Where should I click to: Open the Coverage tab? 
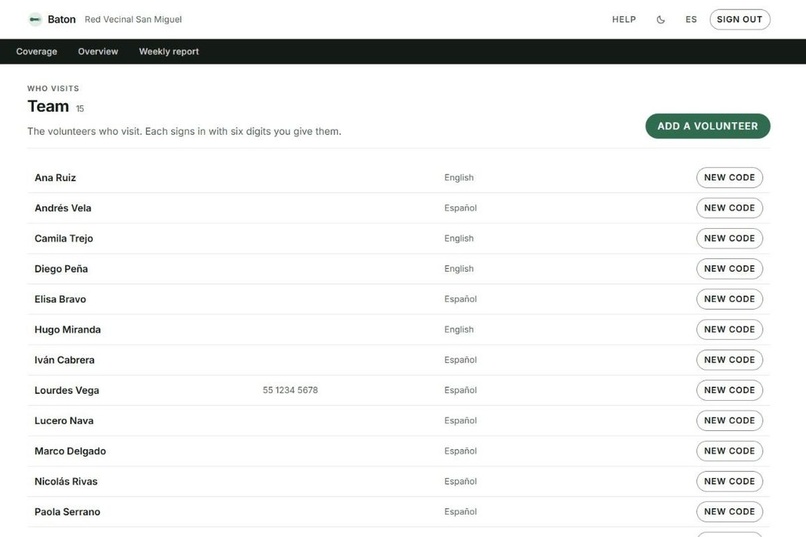36,51
